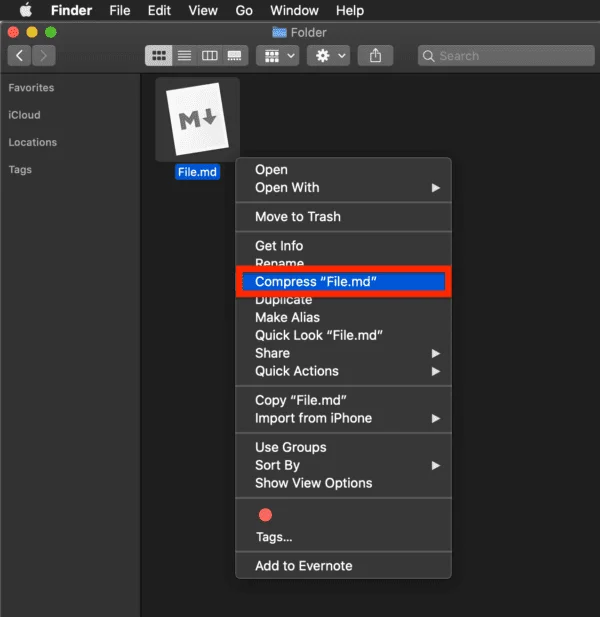Select the File.md markdown icon
This screenshot has height=617, width=600.
pyautogui.click(x=198, y=119)
